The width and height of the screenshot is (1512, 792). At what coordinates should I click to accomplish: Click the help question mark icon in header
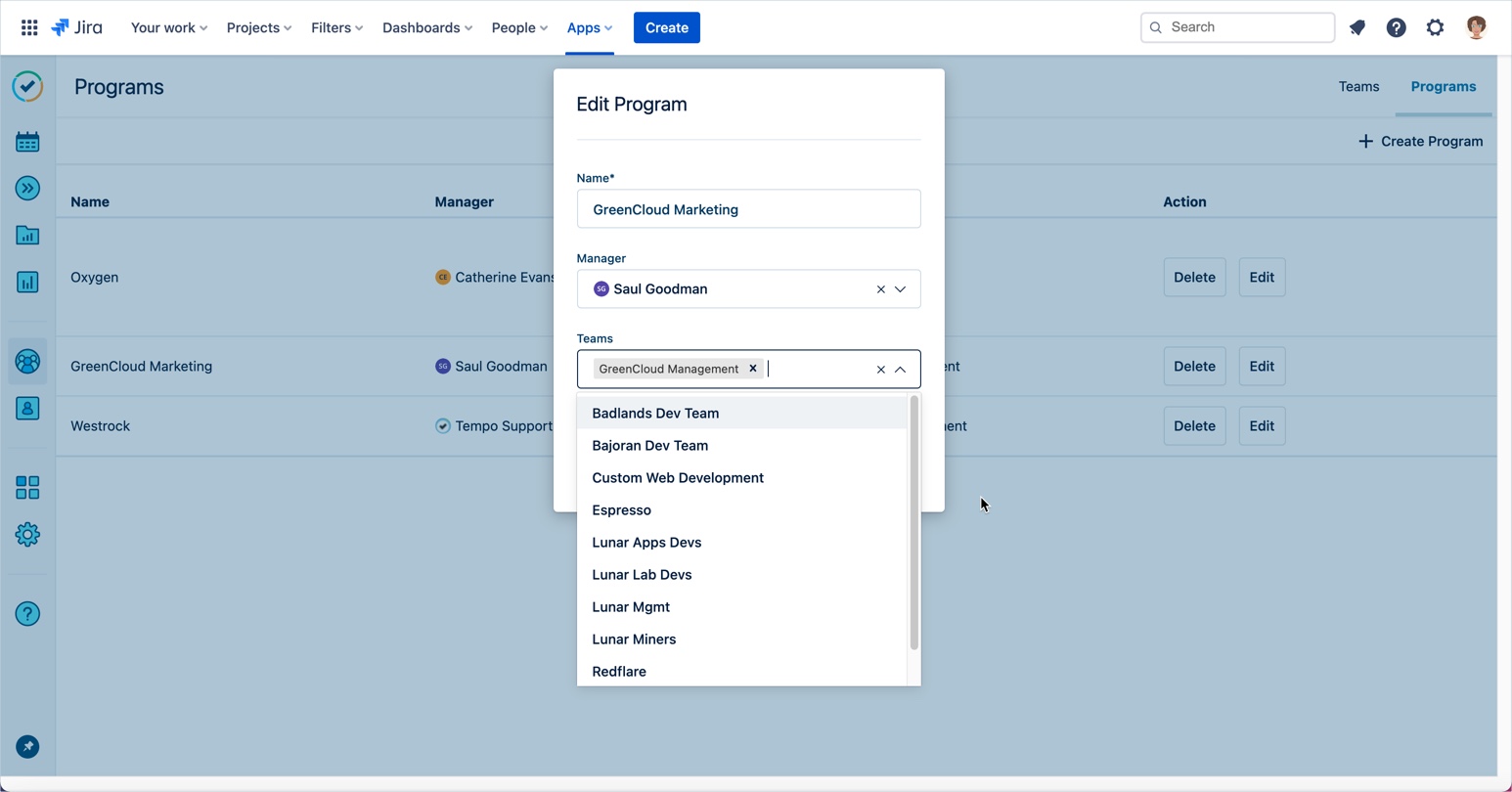[1396, 27]
